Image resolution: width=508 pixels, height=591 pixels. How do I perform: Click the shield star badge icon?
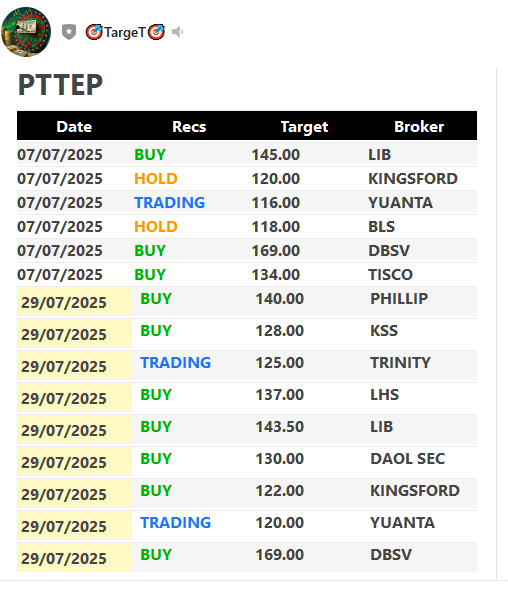(69, 32)
